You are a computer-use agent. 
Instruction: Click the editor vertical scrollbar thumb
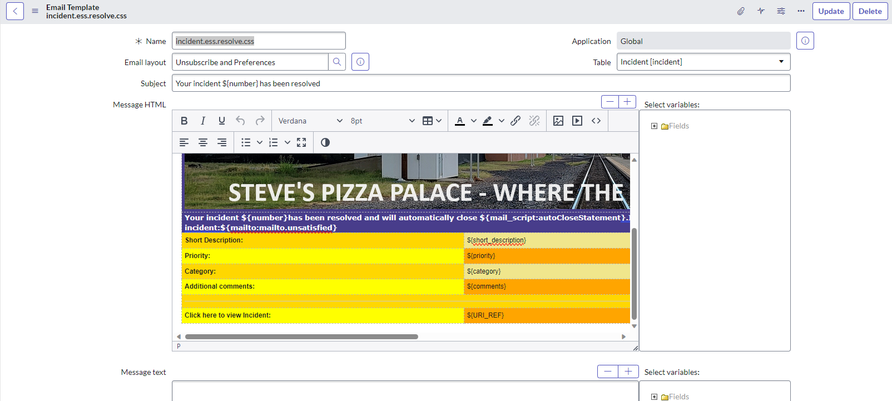click(634, 274)
